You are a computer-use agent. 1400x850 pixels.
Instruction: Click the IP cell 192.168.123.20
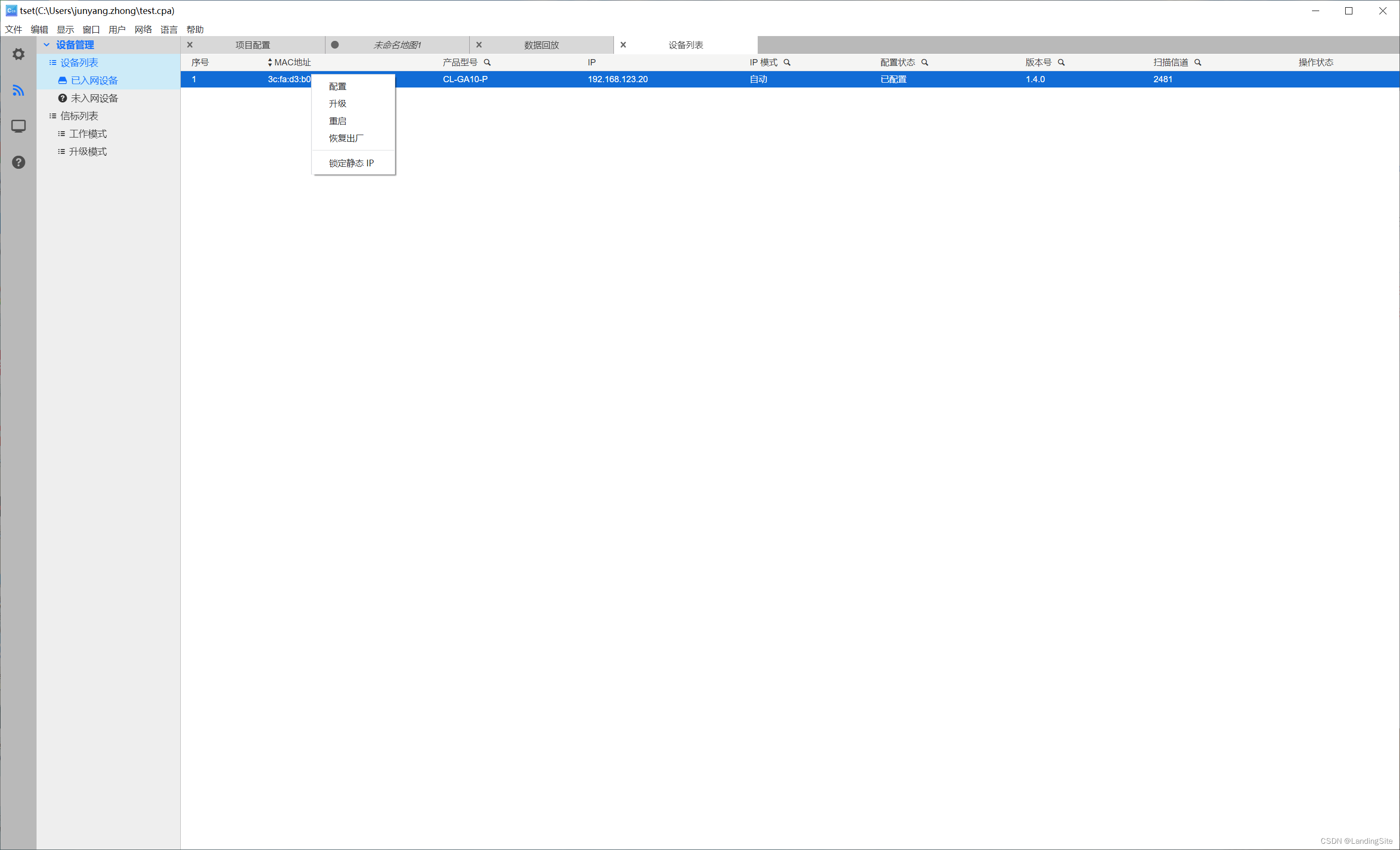(618, 79)
